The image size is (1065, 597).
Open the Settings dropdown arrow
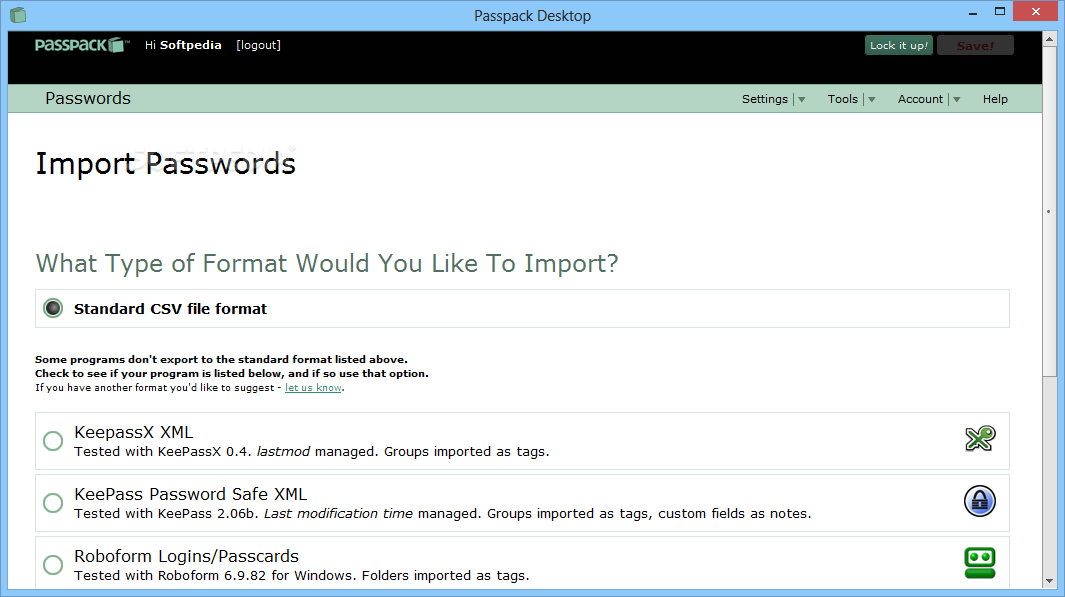tap(801, 100)
